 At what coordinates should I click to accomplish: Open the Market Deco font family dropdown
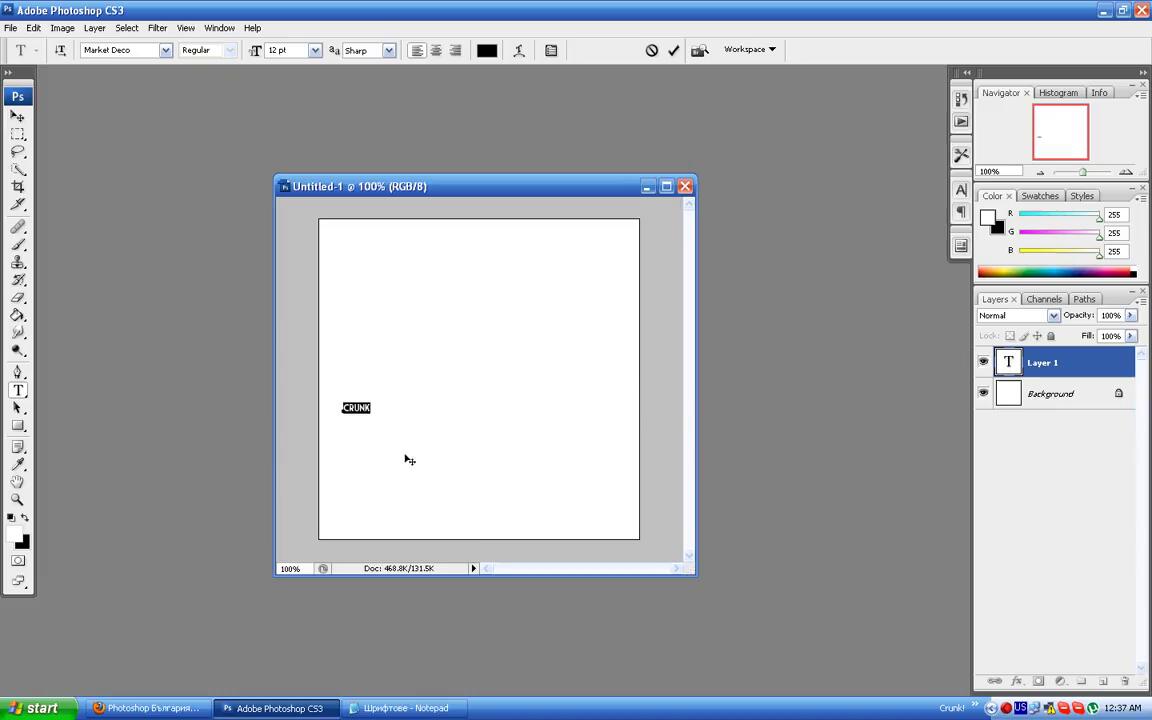click(165, 50)
